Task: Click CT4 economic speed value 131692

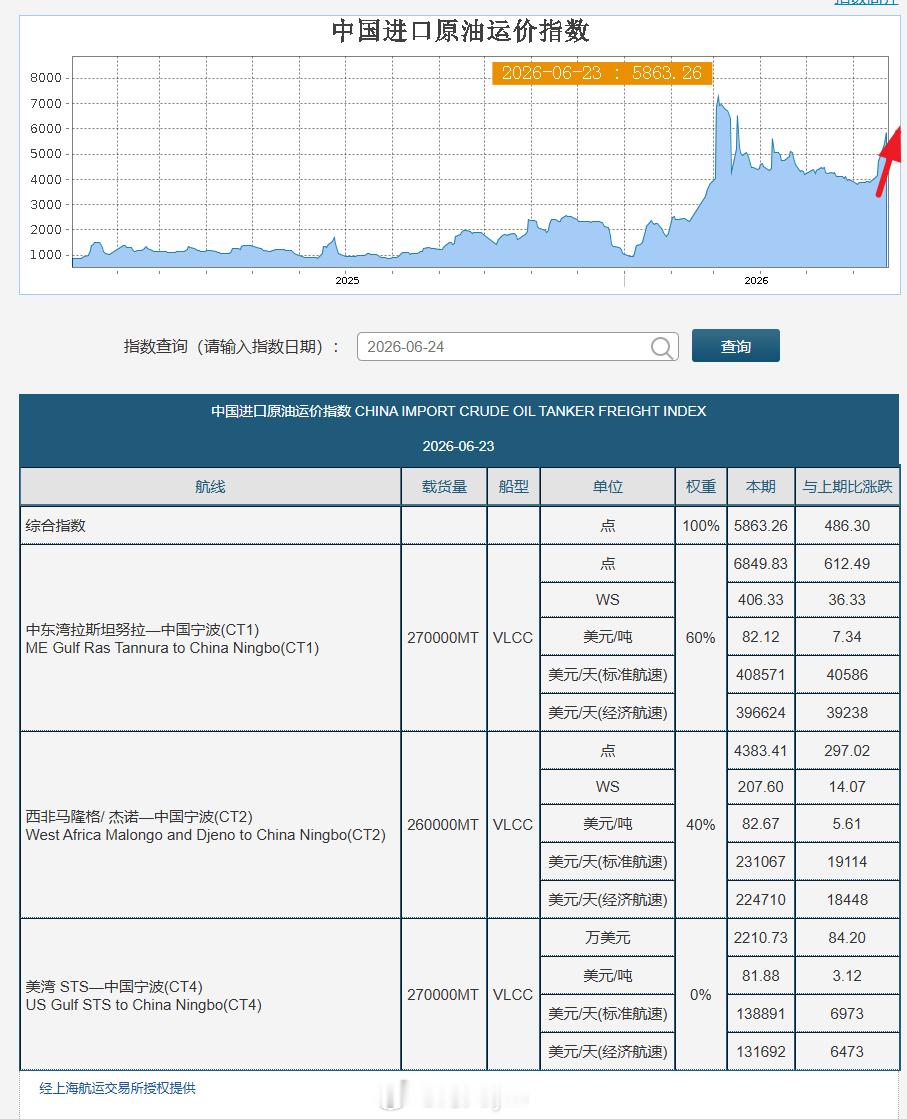Action: 761,1052
